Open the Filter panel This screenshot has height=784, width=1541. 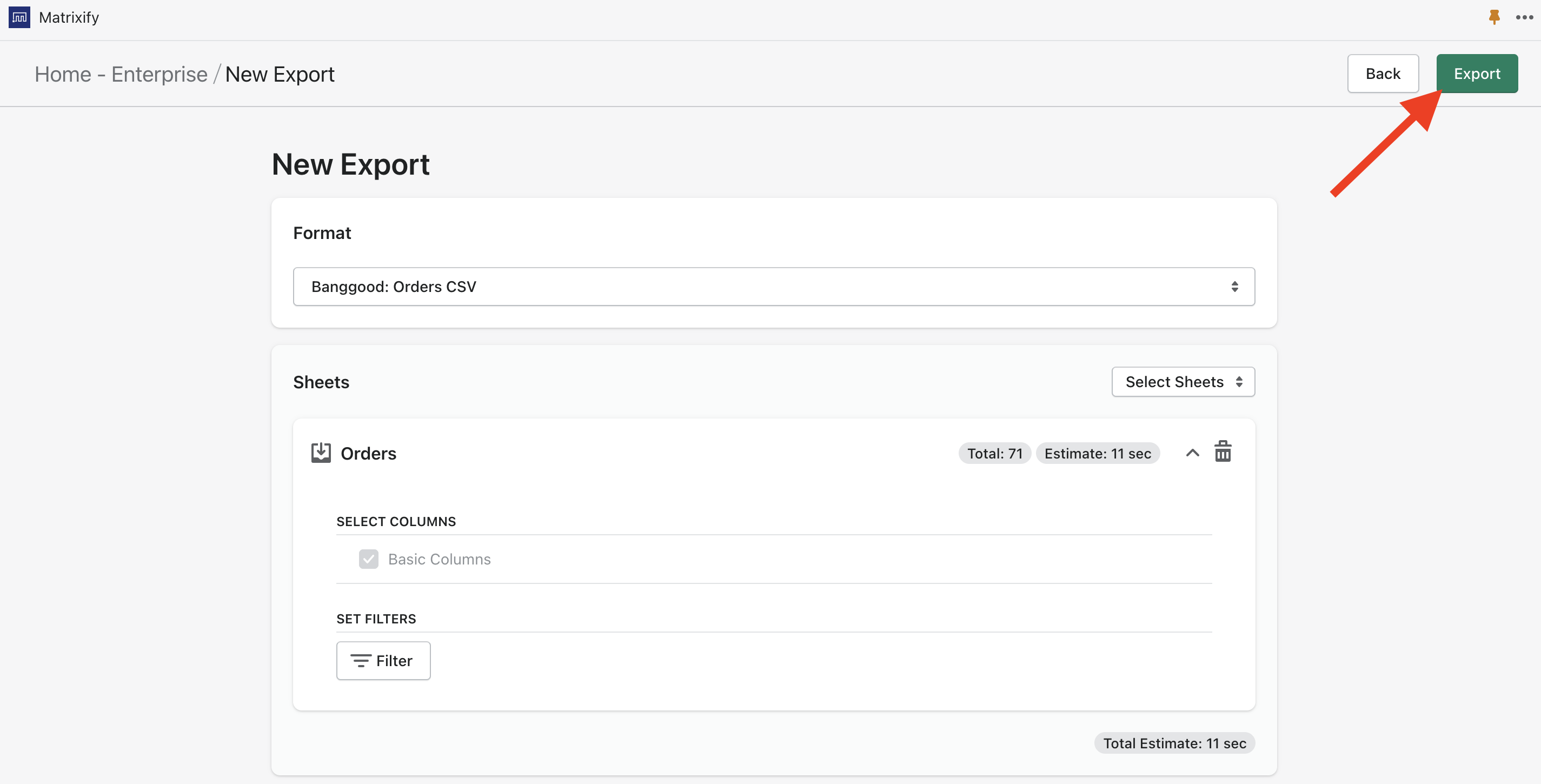coord(383,660)
